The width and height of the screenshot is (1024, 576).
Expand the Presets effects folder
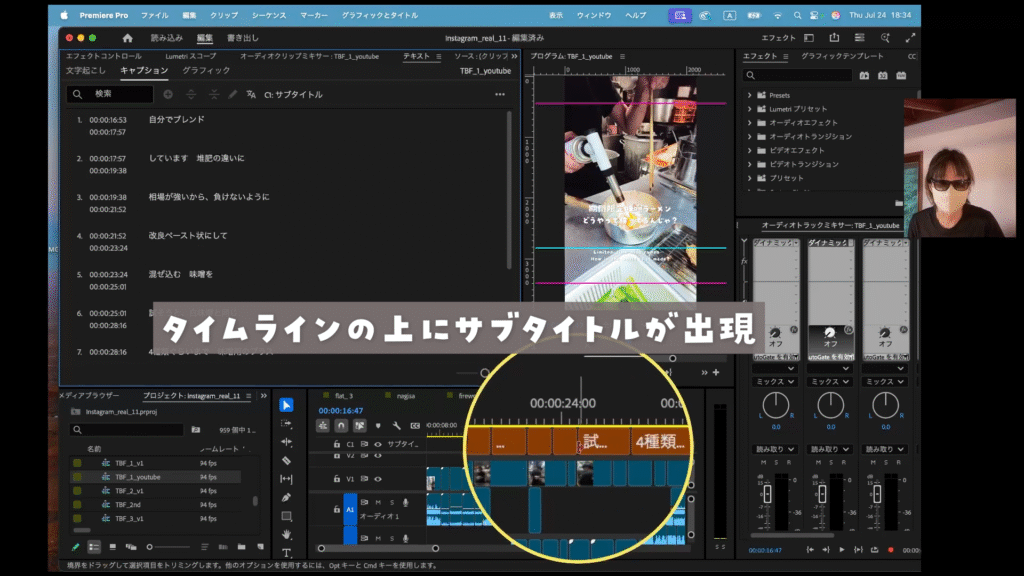click(x=750, y=95)
